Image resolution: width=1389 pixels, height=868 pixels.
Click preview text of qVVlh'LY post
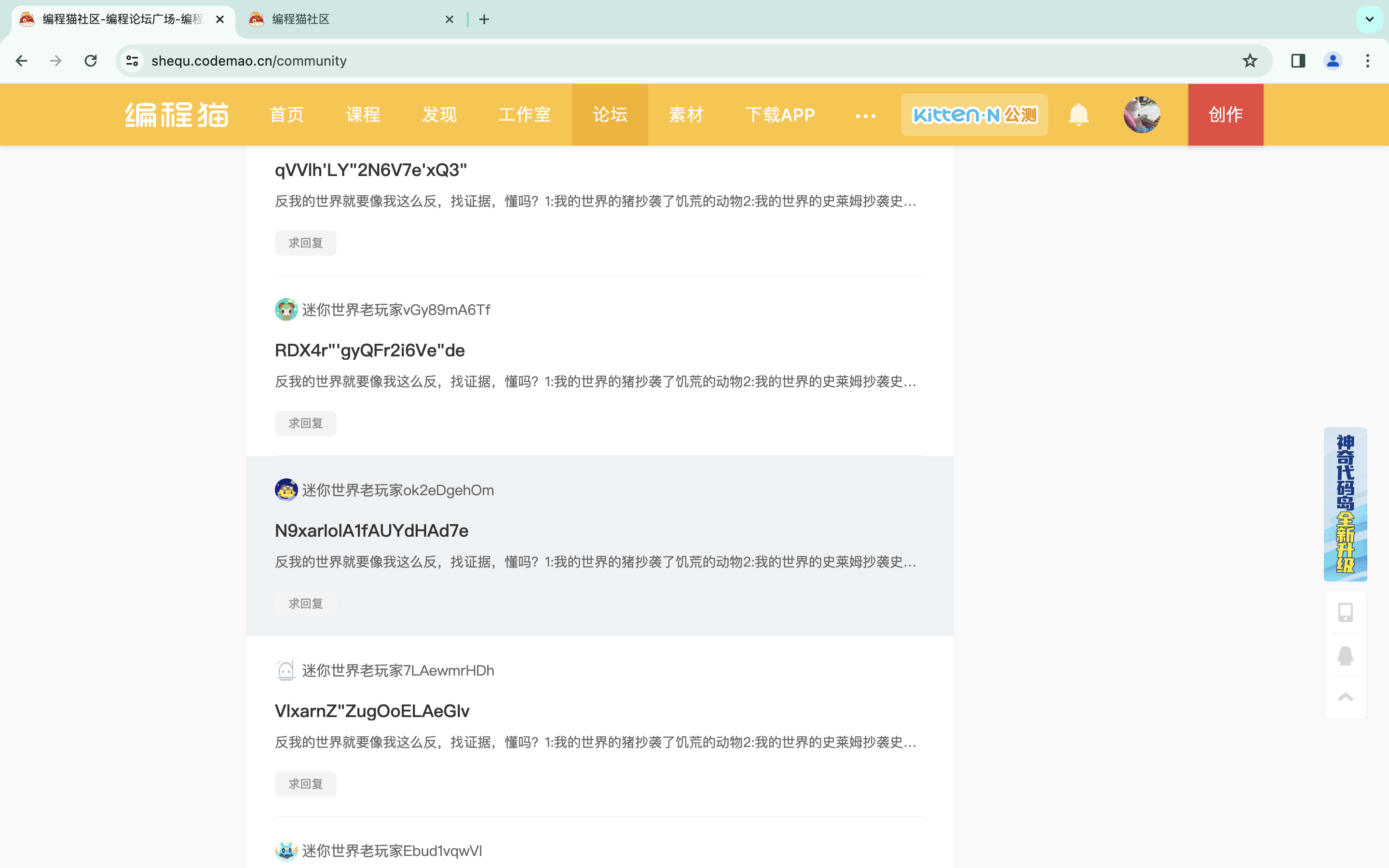pos(596,201)
